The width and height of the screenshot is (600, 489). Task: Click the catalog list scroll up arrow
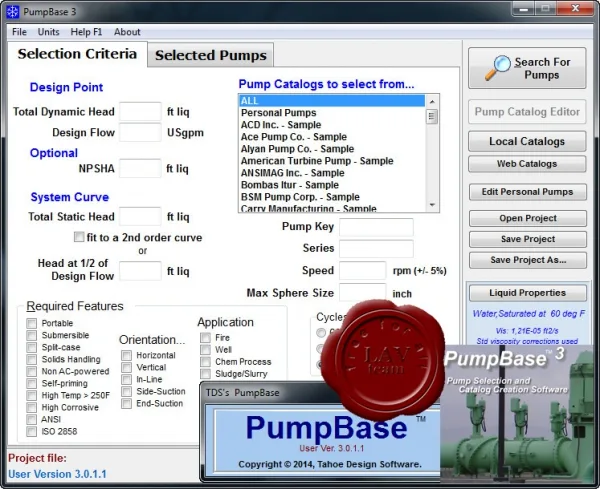pyautogui.click(x=432, y=101)
